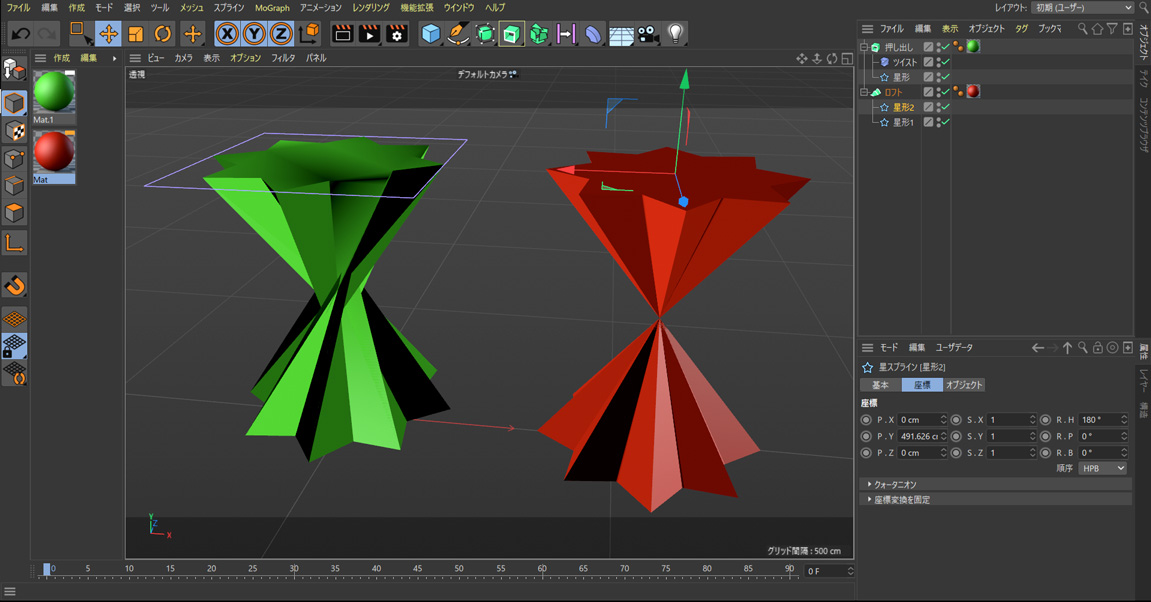Toggle X axis lock button
Viewport: 1151px width, 602px height.
[227, 34]
